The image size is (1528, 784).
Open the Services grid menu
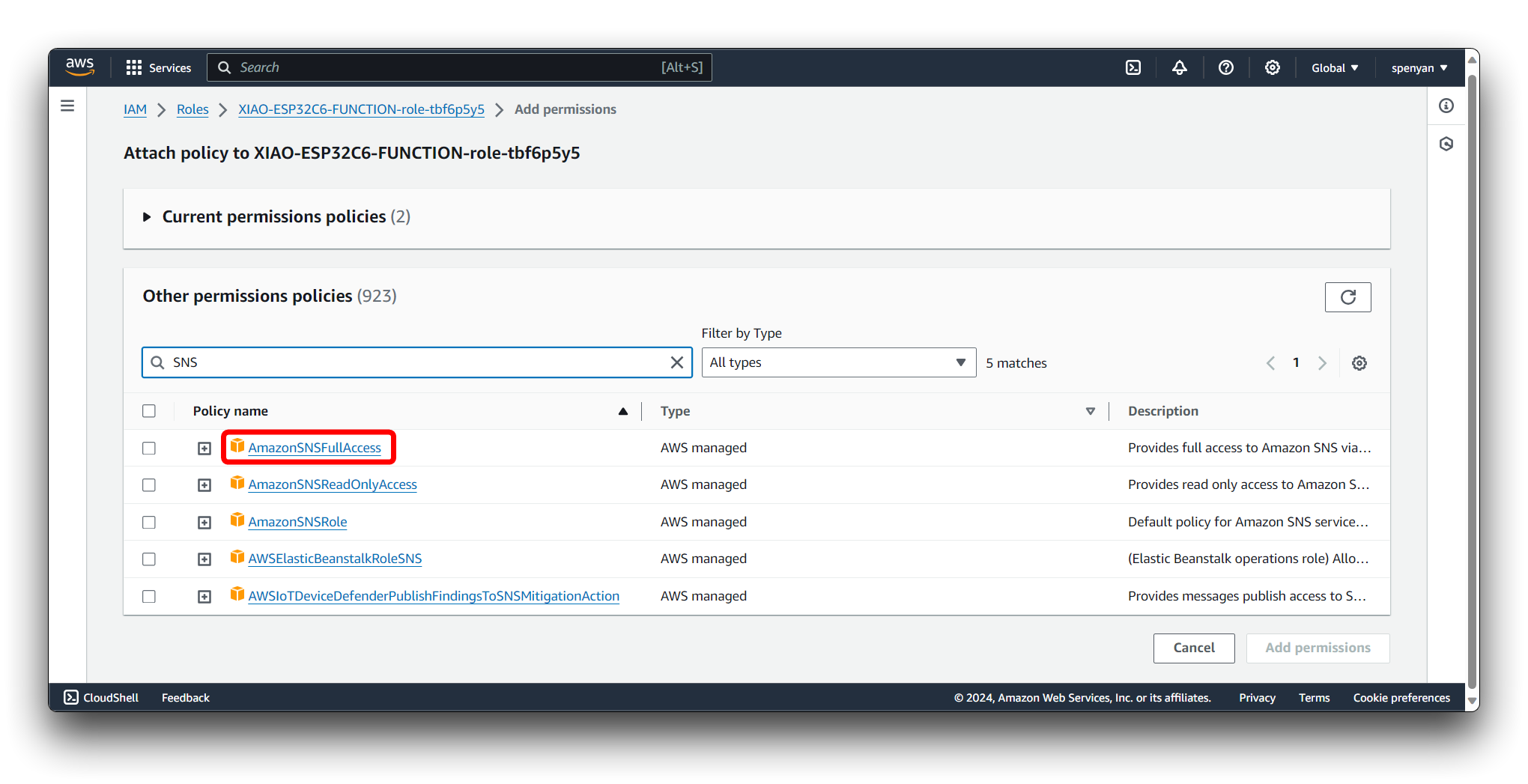[134, 67]
